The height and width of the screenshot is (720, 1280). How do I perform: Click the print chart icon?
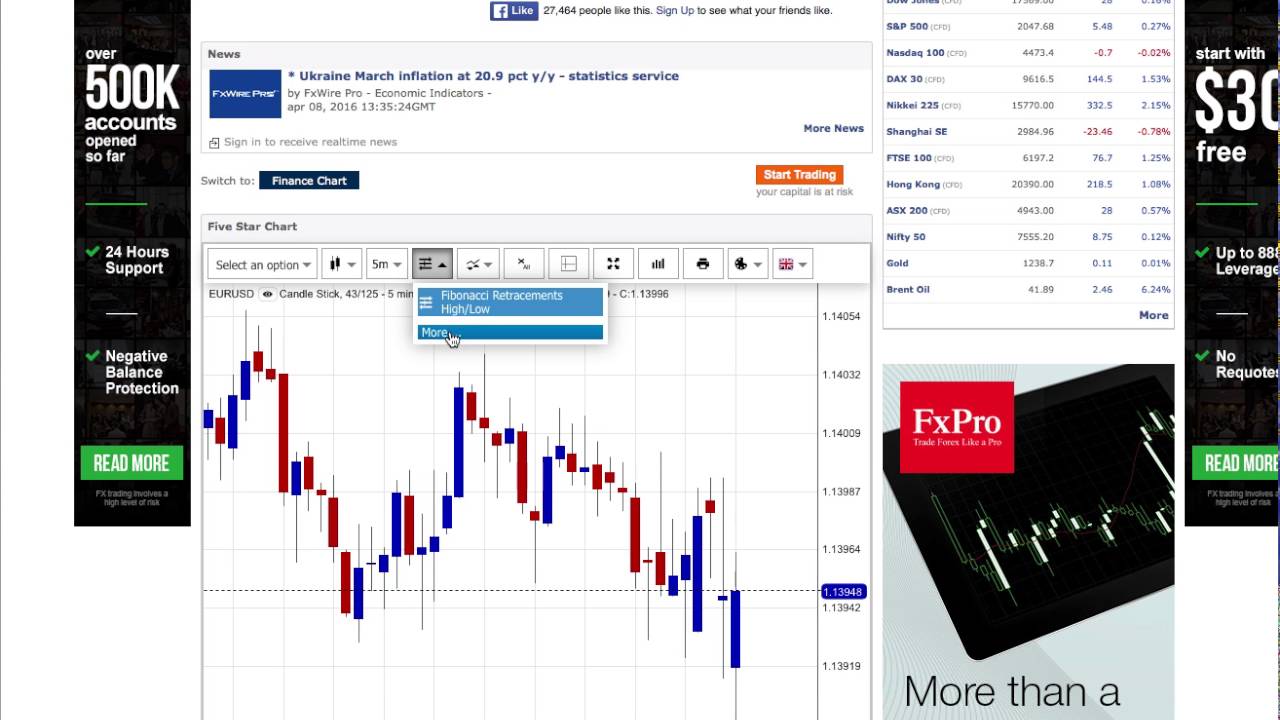pyautogui.click(x=703, y=264)
